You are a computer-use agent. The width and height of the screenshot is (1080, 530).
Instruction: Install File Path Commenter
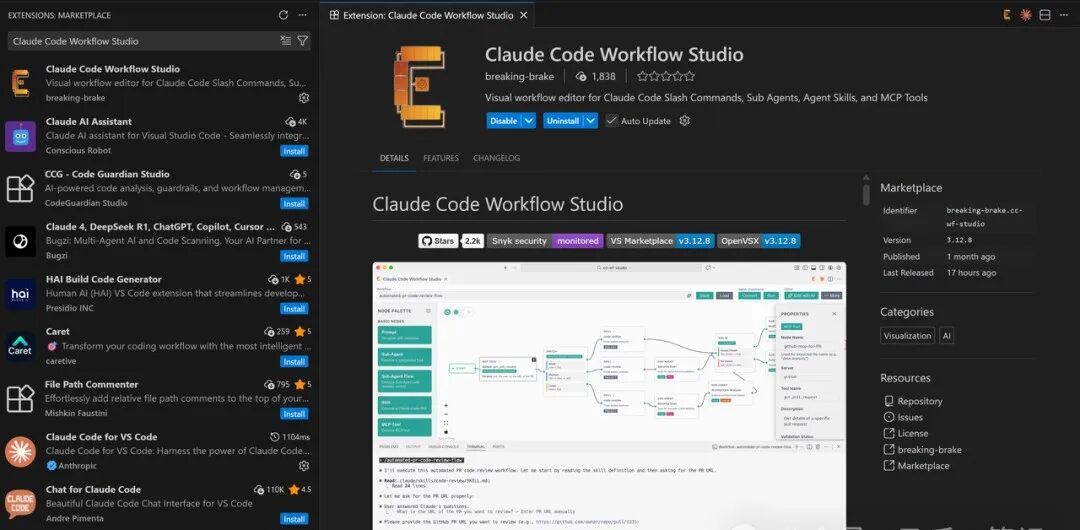(294, 414)
